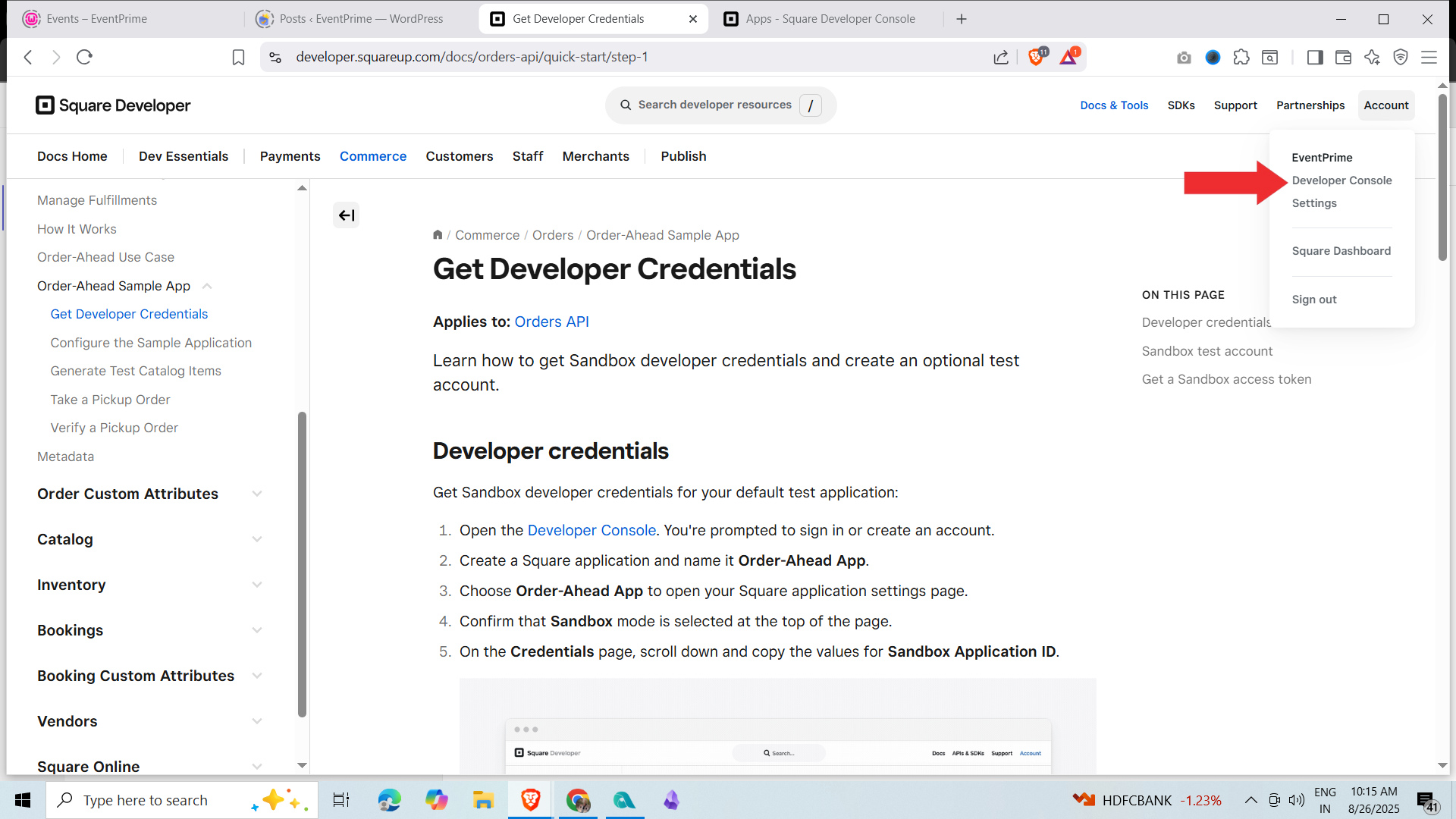Open File Explorer in taskbar
This screenshot has width=1456, height=819.
[x=483, y=800]
